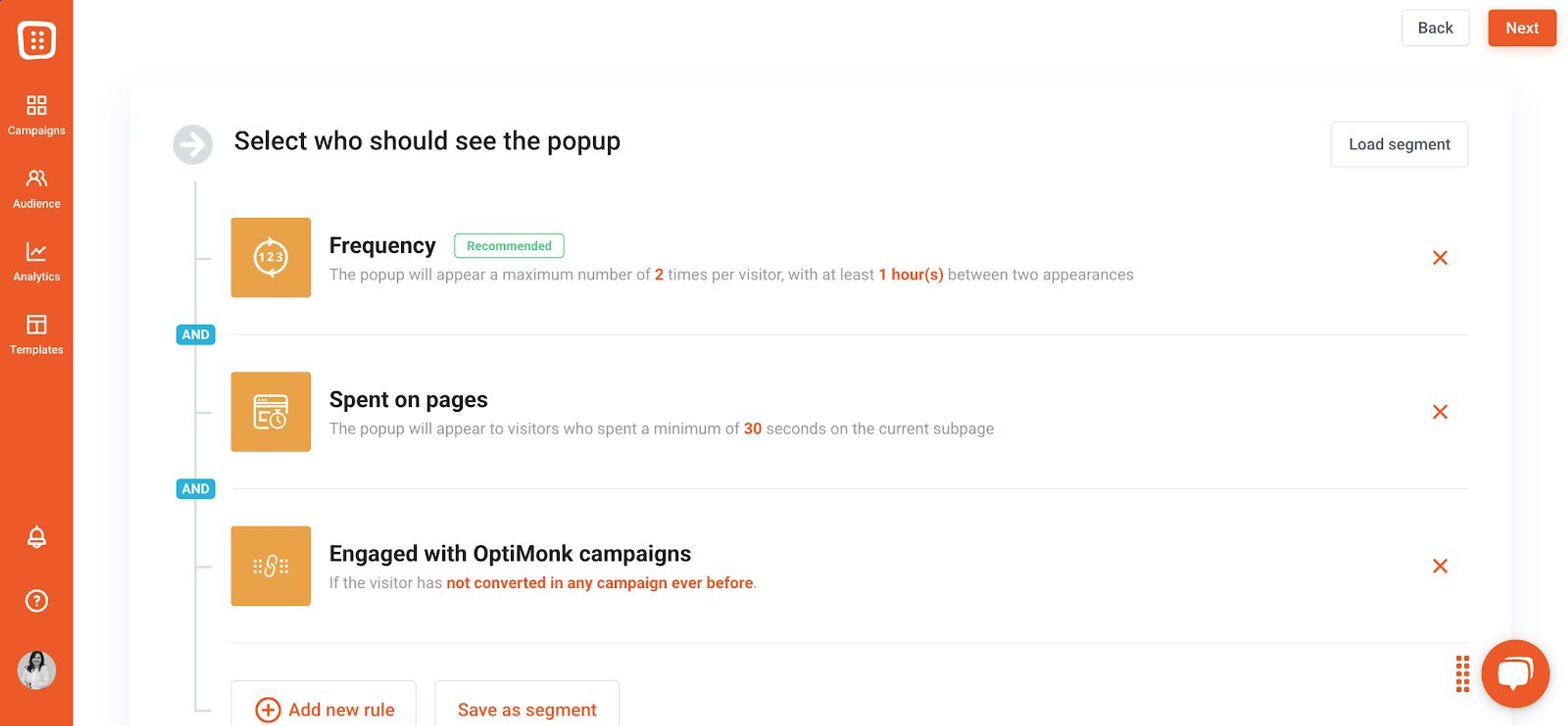The image size is (1568, 726).
Task: Click the Next button
Action: tap(1522, 27)
